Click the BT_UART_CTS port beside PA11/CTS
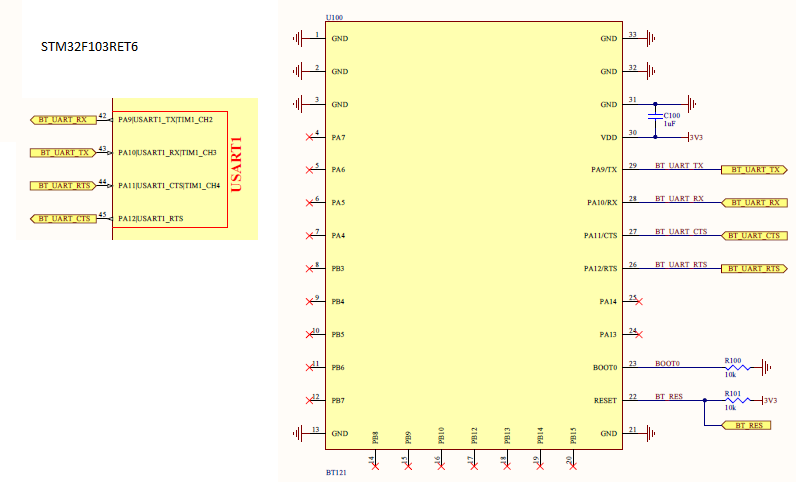Viewport: 796px width, 482px height. pos(754,236)
